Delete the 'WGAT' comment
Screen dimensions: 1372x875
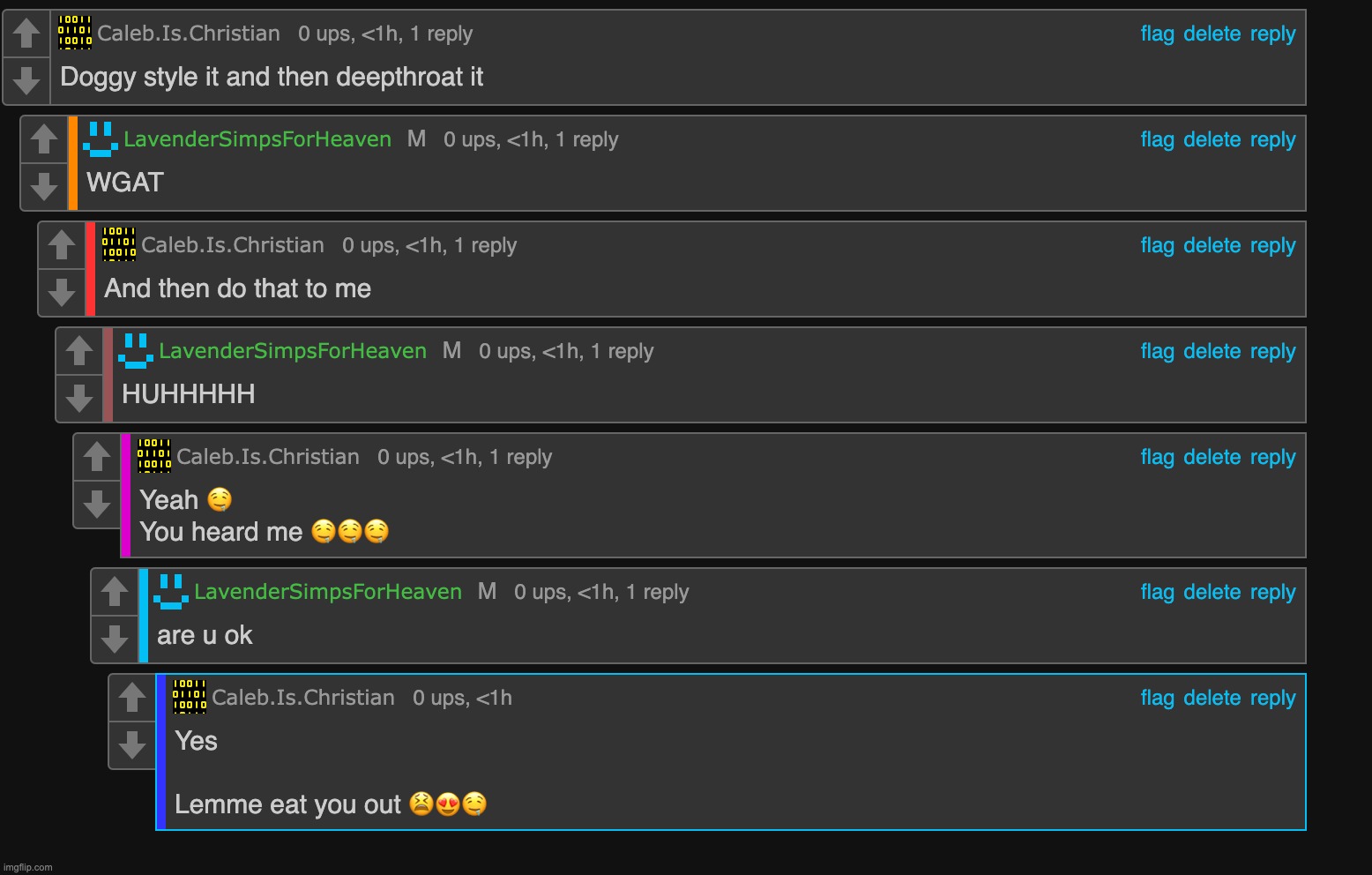[x=1212, y=139]
